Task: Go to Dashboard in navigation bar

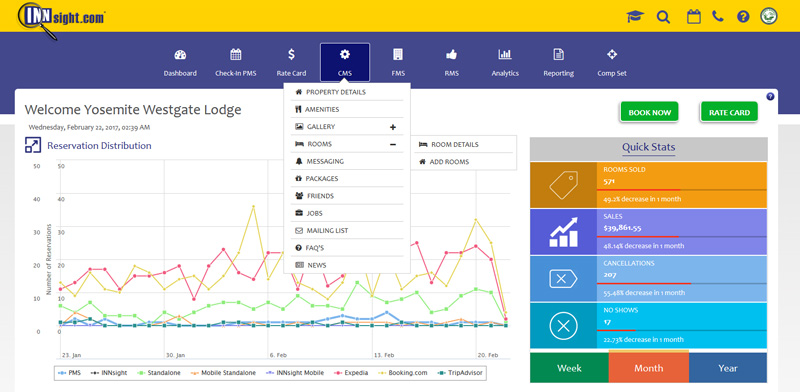Action: pos(180,62)
